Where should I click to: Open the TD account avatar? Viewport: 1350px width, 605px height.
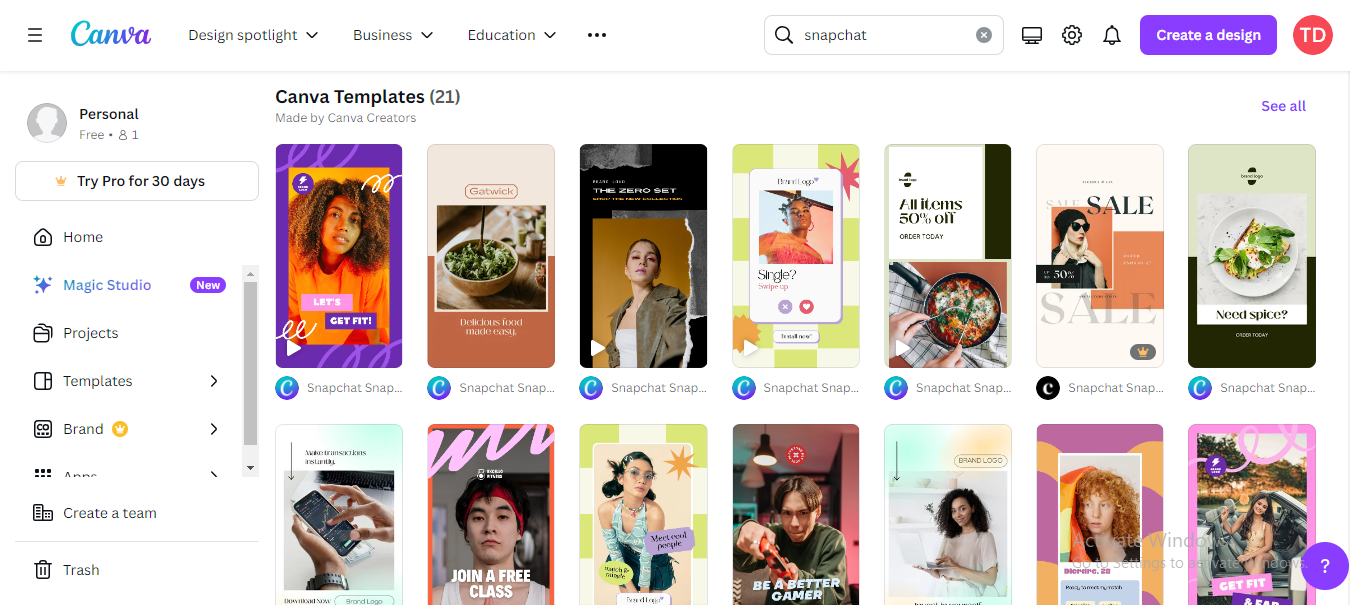[x=1312, y=35]
